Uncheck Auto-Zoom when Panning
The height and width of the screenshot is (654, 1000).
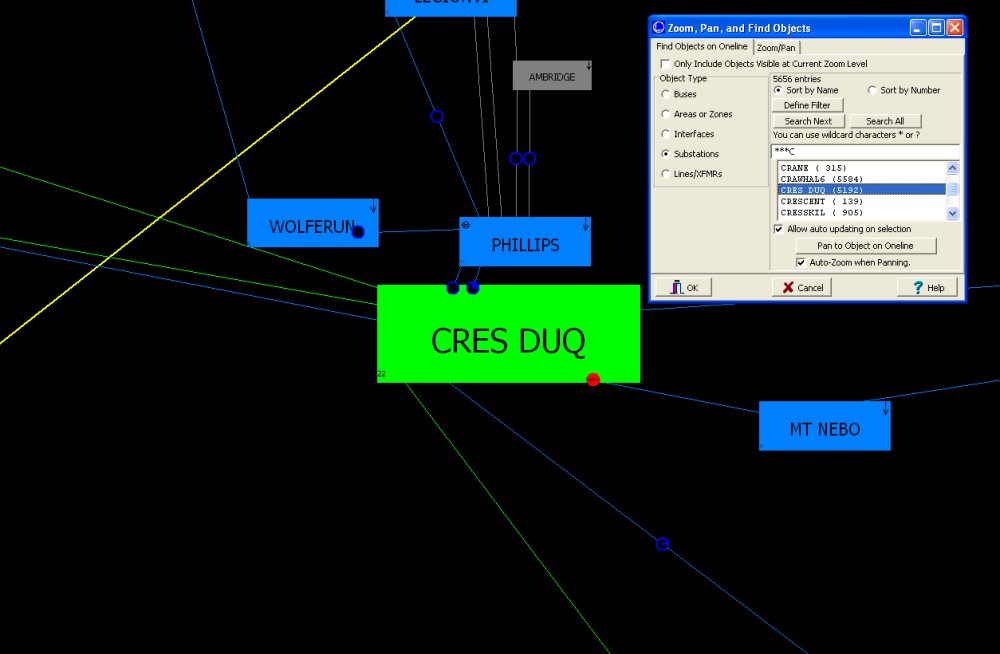(x=801, y=262)
